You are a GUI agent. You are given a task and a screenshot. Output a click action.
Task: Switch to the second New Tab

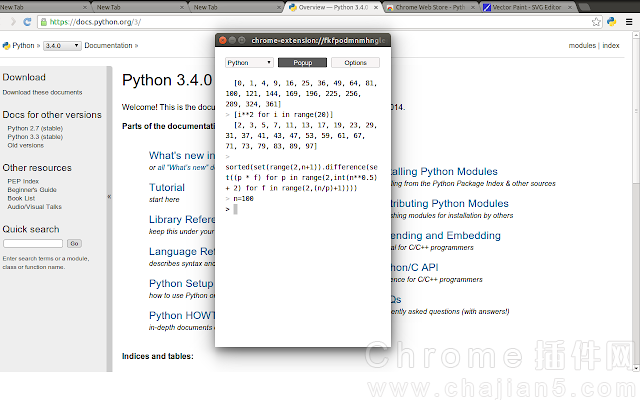(139, 7)
